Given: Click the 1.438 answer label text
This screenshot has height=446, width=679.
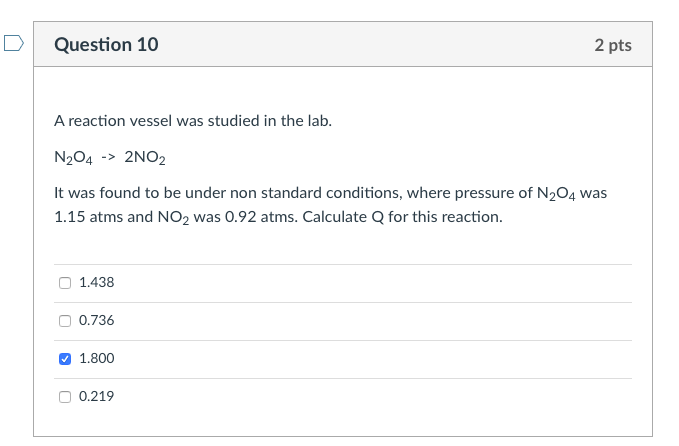Looking at the screenshot, I should click(96, 283).
